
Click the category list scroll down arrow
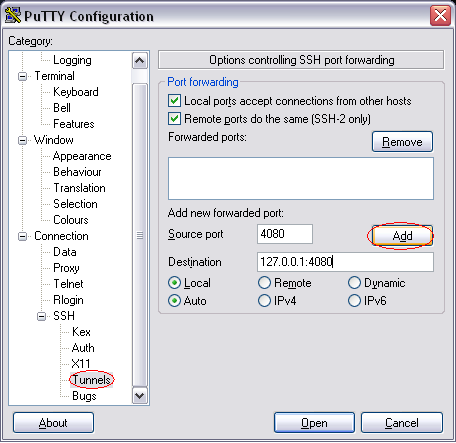click(x=140, y=396)
